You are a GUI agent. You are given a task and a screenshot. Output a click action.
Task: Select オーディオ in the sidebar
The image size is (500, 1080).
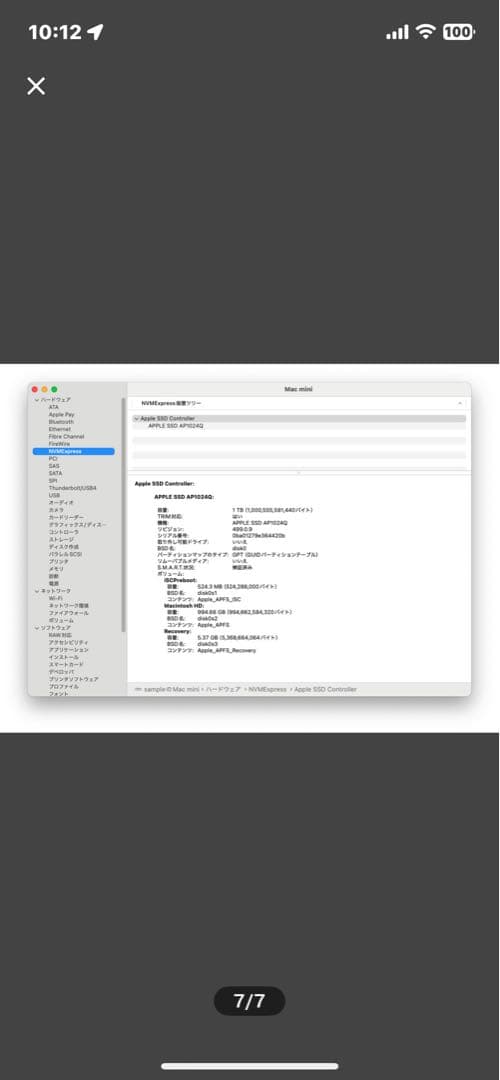59,503
